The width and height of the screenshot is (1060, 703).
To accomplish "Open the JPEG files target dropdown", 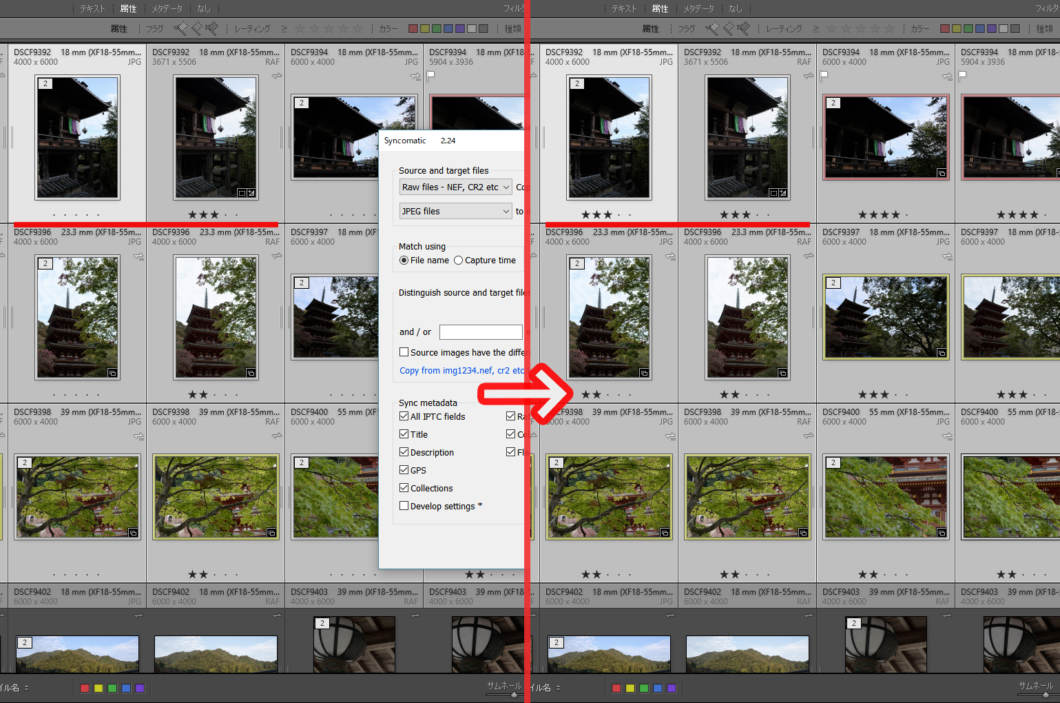I will click(x=455, y=211).
